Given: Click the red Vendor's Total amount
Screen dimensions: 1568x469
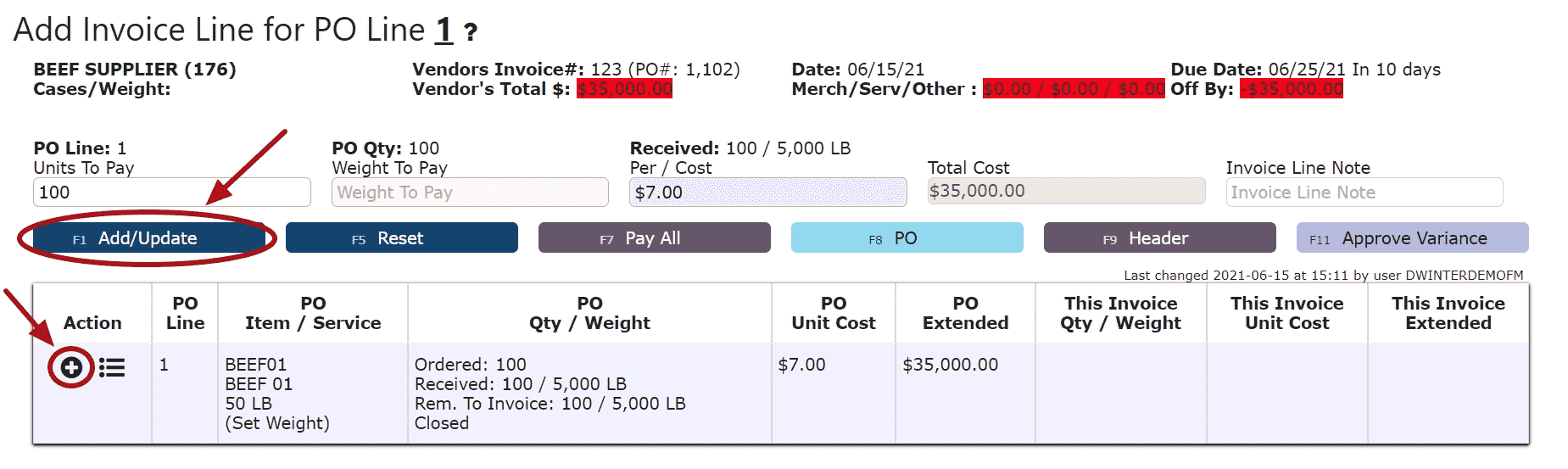Looking at the screenshot, I should (624, 89).
